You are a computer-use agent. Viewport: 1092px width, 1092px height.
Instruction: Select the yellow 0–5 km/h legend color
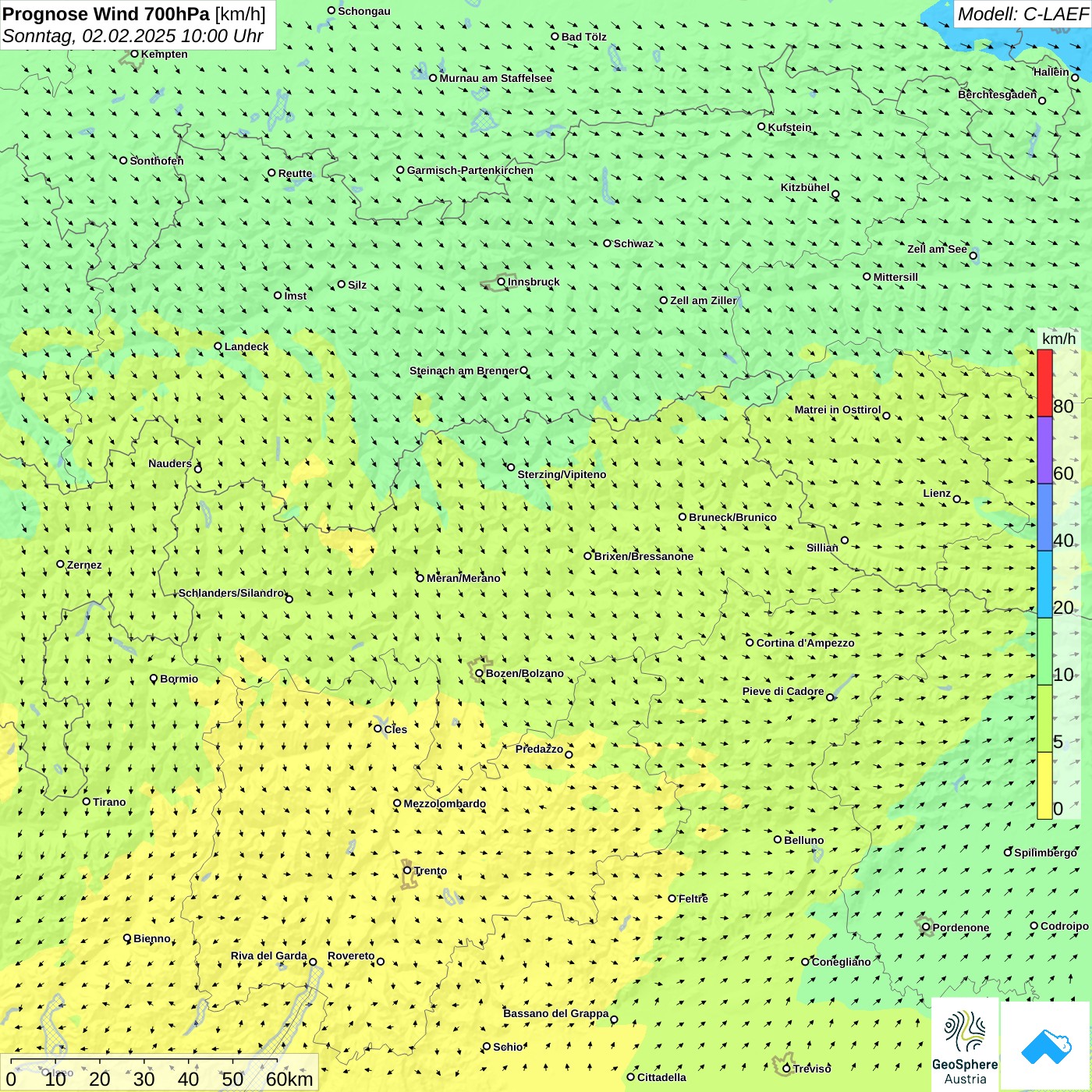(x=1044, y=785)
